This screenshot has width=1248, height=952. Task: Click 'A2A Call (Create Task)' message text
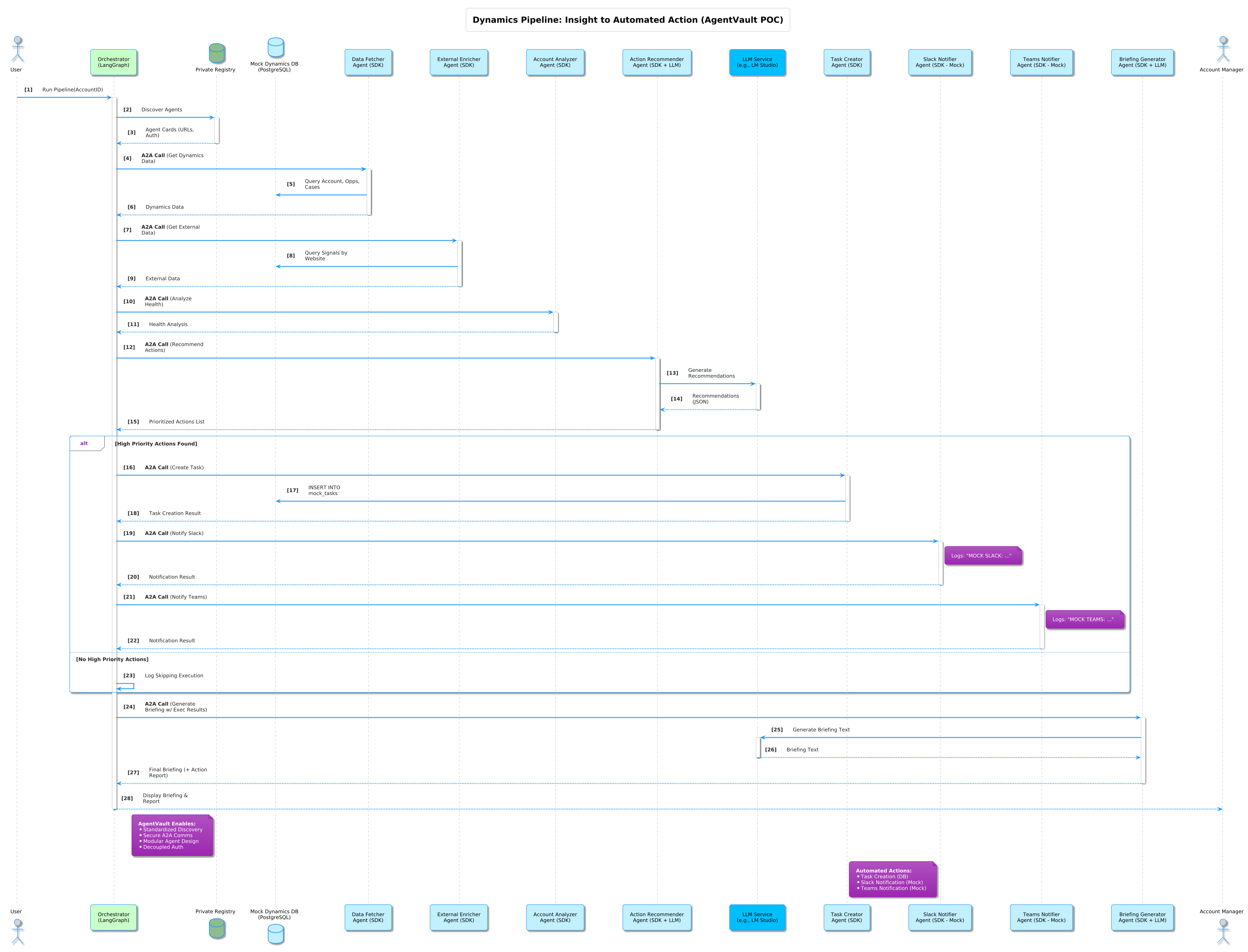point(174,467)
